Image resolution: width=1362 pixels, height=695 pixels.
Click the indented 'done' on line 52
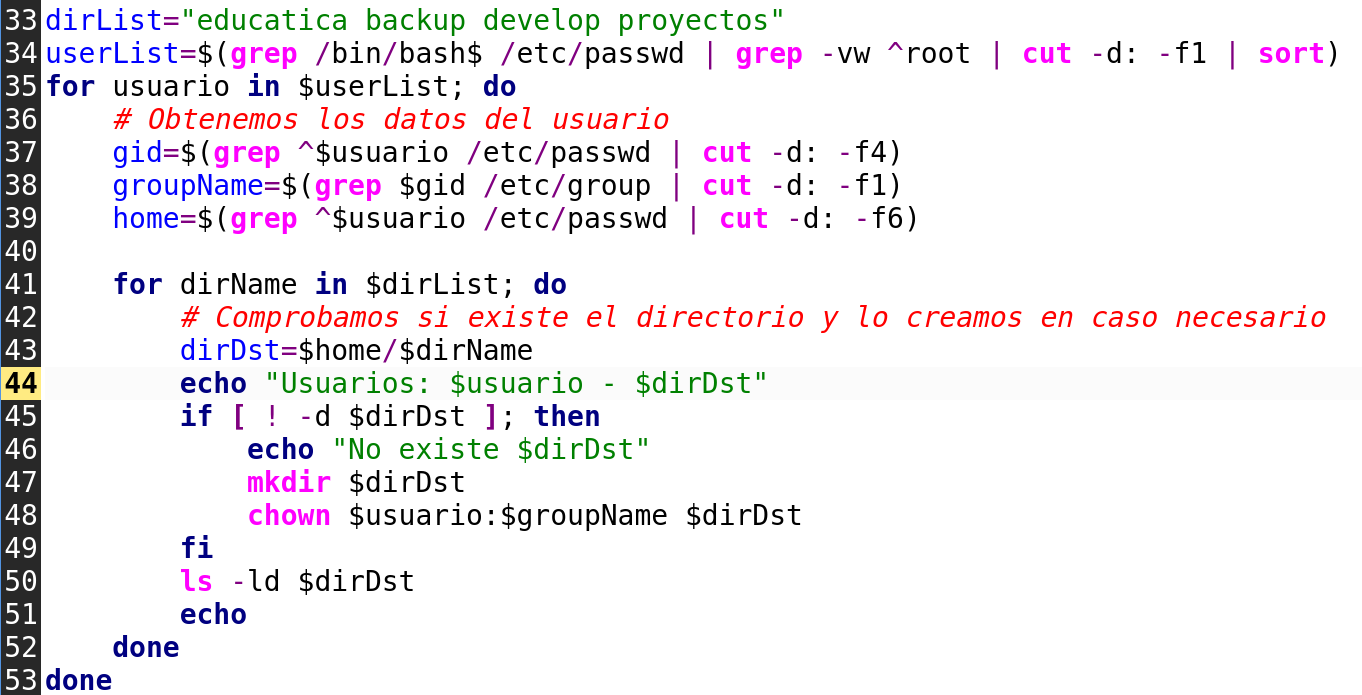coord(146,647)
